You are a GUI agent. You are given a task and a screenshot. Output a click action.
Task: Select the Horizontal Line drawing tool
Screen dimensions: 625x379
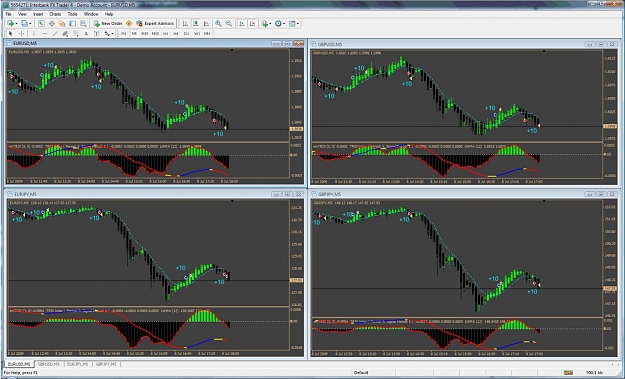pos(45,33)
